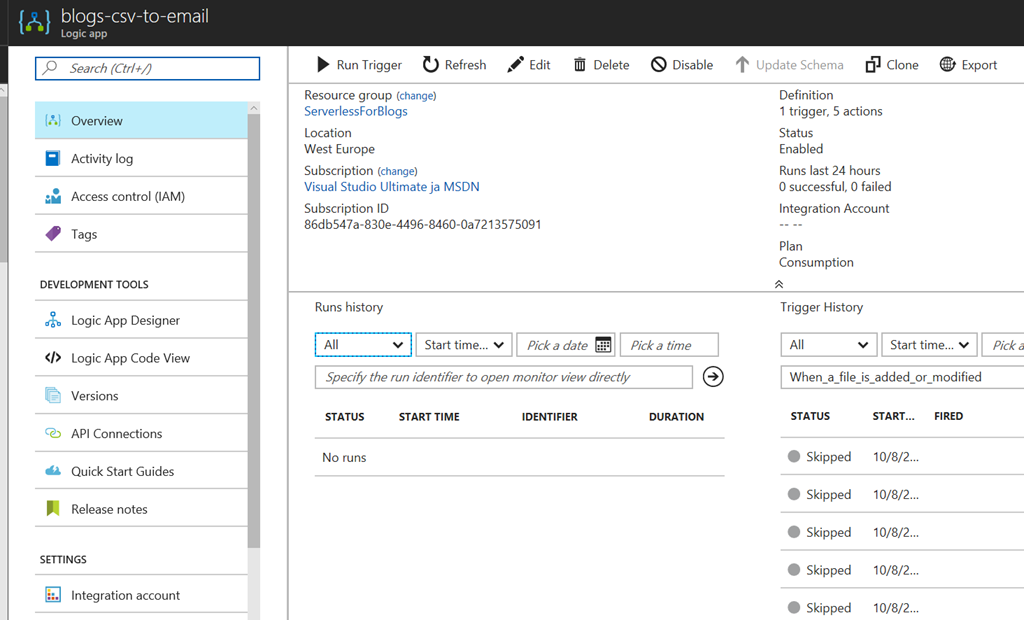Click the sidebar vertical scrollbar
This screenshot has height=620, width=1024.
[x=254, y=330]
